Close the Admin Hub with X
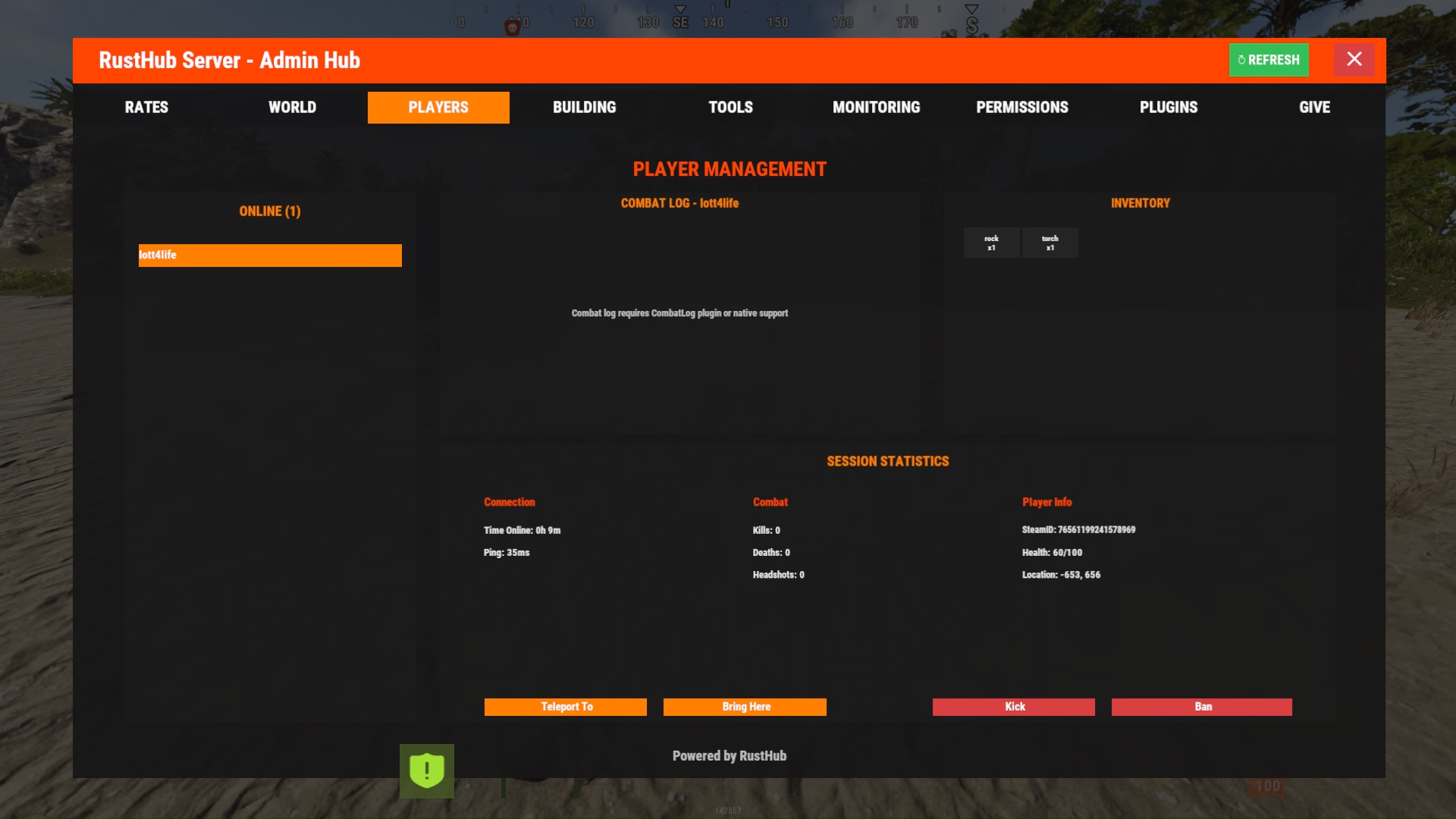 (1354, 60)
